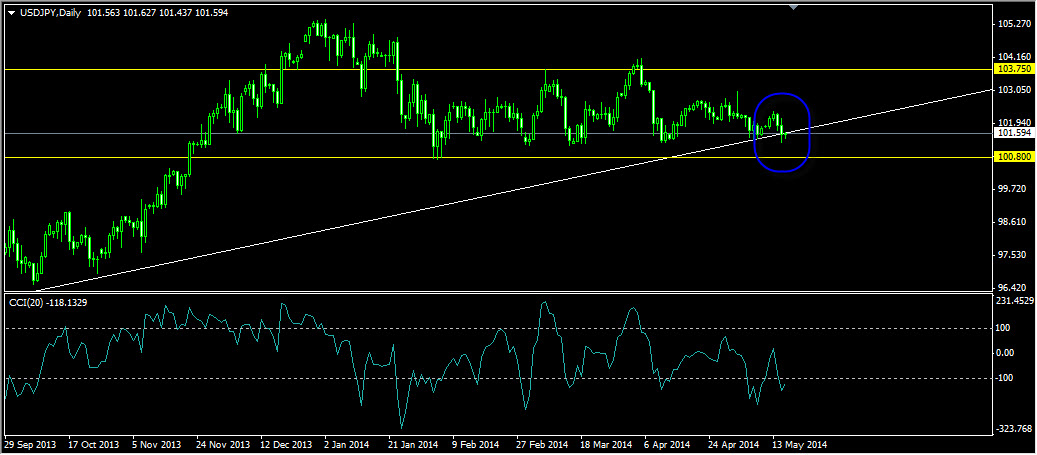Click the 24 Nov 2013 date label

point(222,444)
